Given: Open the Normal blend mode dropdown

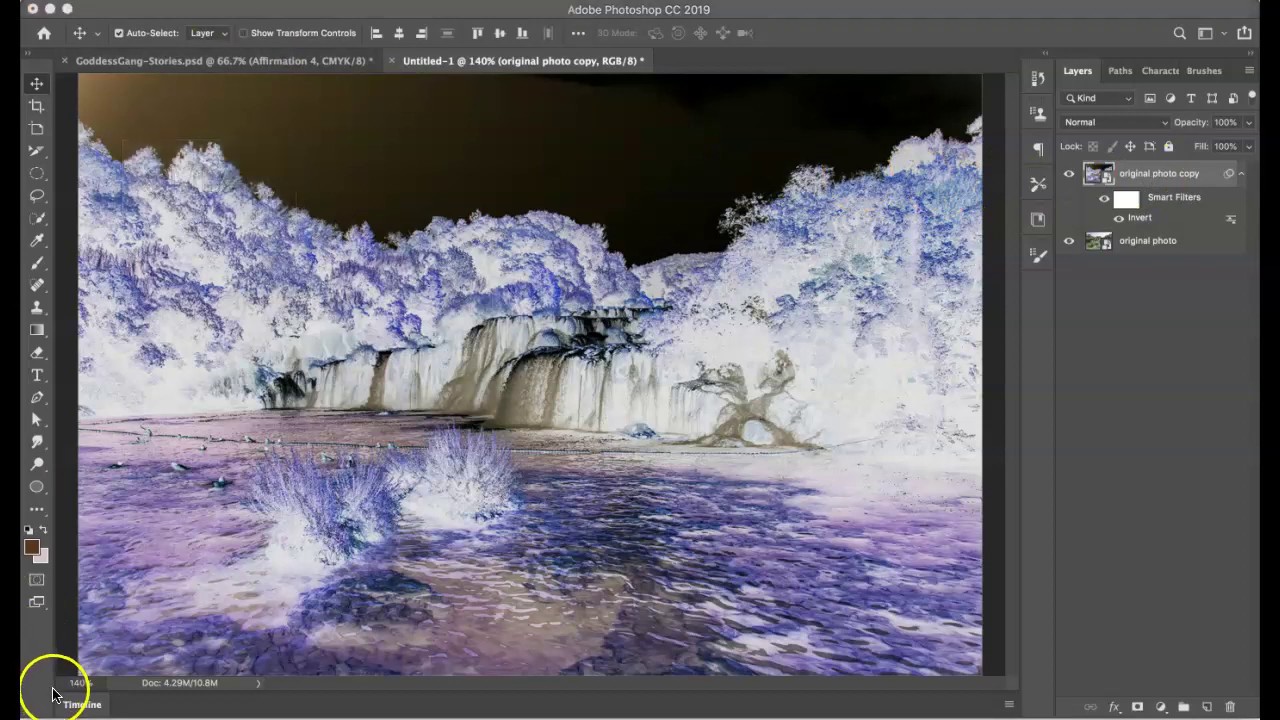Looking at the screenshot, I should click(x=1114, y=122).
